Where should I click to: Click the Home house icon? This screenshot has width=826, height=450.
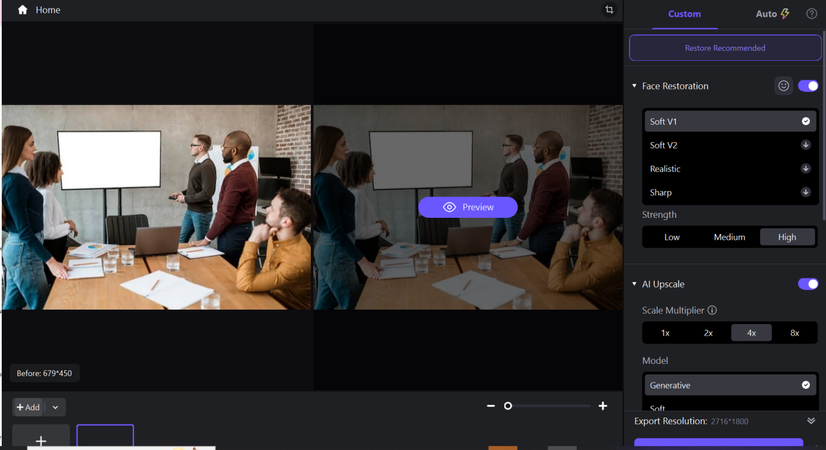[x=22, y=9]
